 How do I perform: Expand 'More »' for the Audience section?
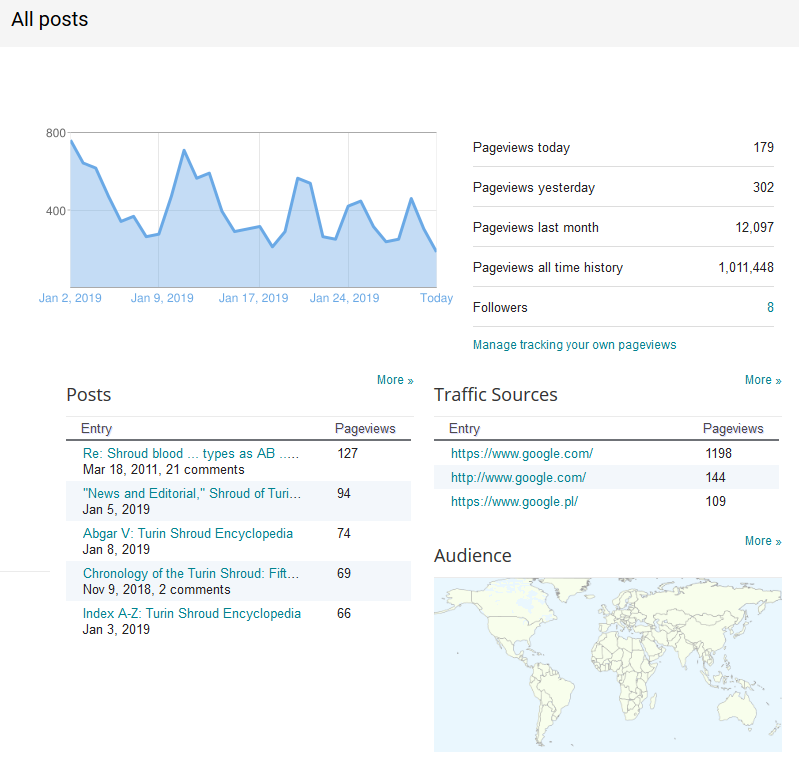point(763,541)
